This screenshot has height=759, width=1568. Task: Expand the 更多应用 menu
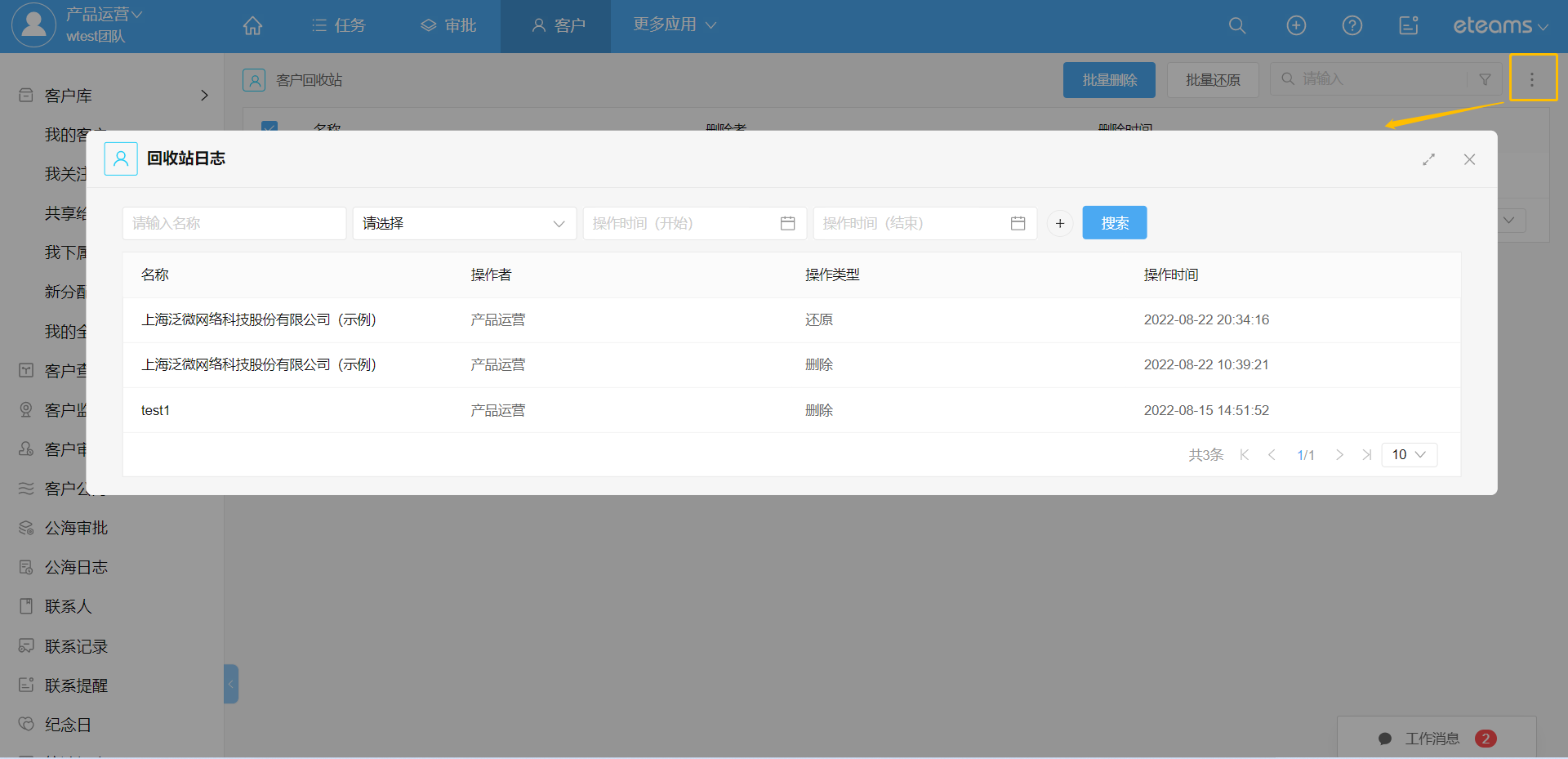[675, 25]
